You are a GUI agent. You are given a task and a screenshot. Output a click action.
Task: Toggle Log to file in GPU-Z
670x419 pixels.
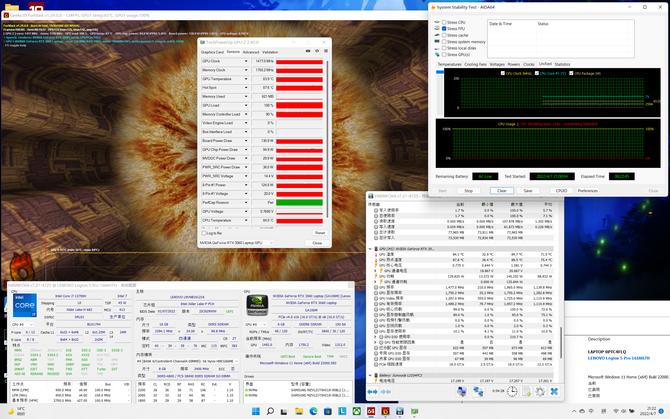tap(206, 232)
